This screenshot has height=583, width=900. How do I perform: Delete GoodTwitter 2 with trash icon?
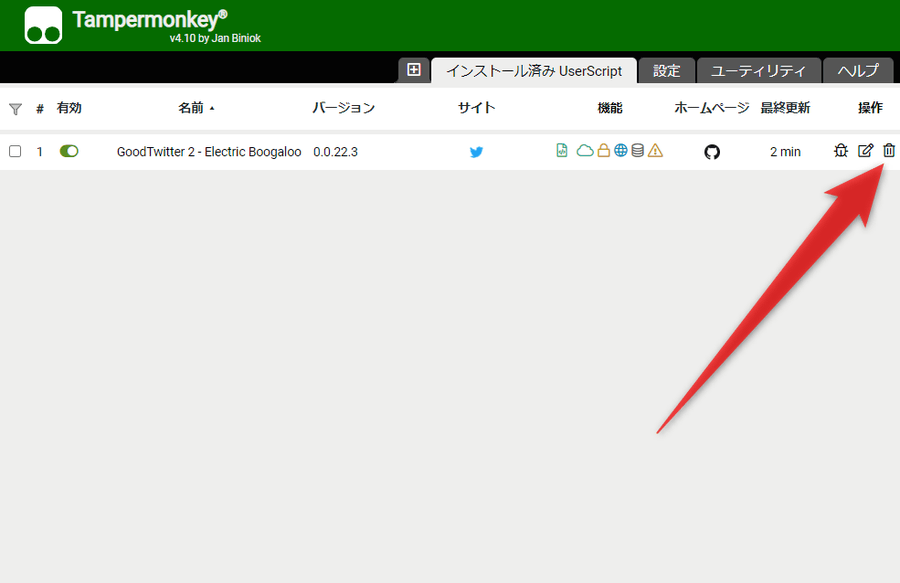[889, 150]
